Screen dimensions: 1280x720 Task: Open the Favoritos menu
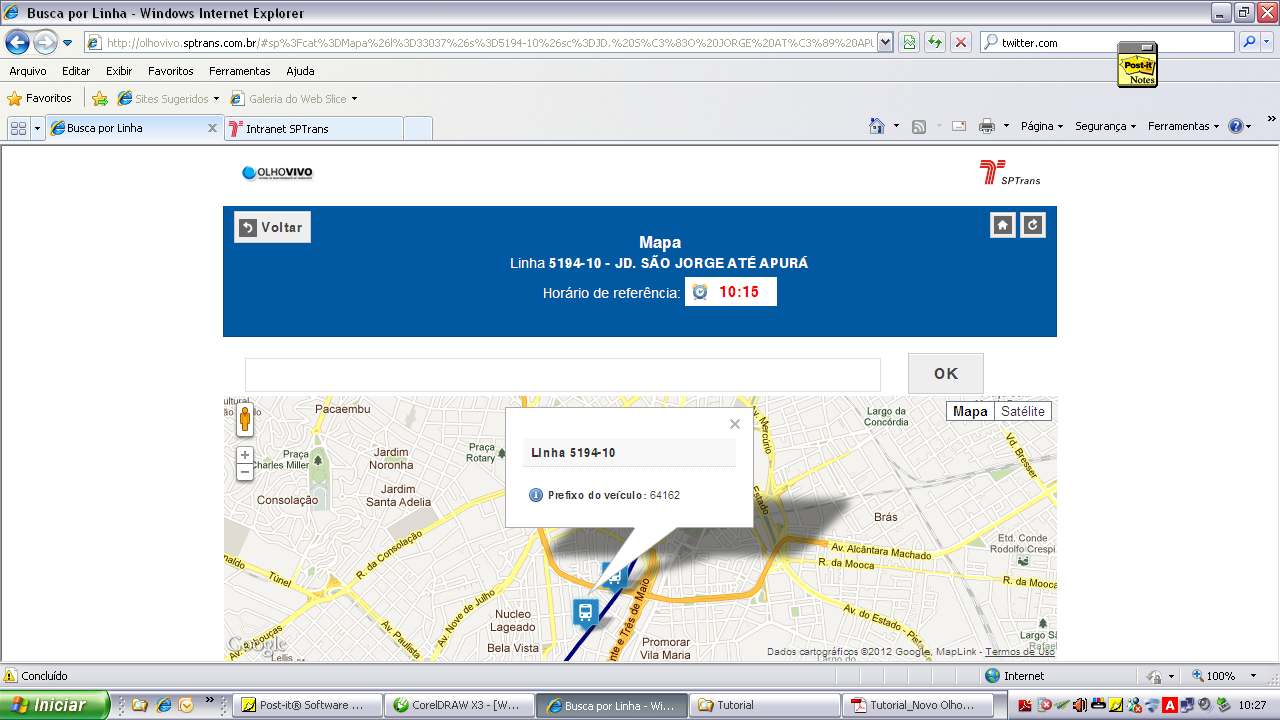click(171, 71)
